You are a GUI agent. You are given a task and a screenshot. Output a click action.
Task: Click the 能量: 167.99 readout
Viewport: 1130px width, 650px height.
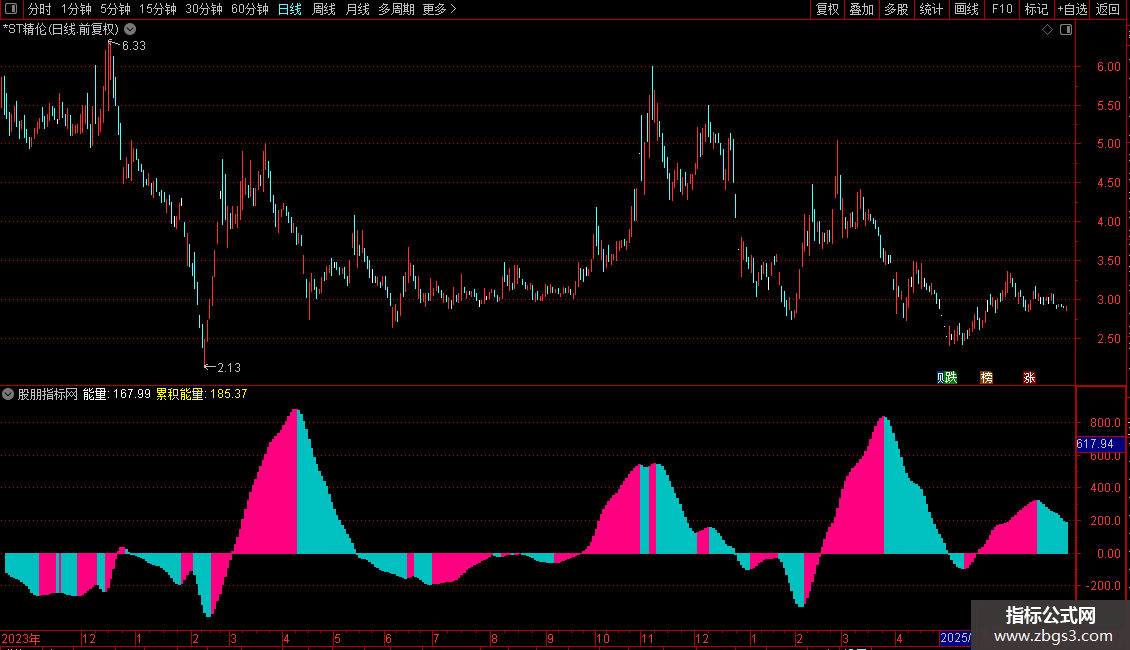tap(117, 394)
